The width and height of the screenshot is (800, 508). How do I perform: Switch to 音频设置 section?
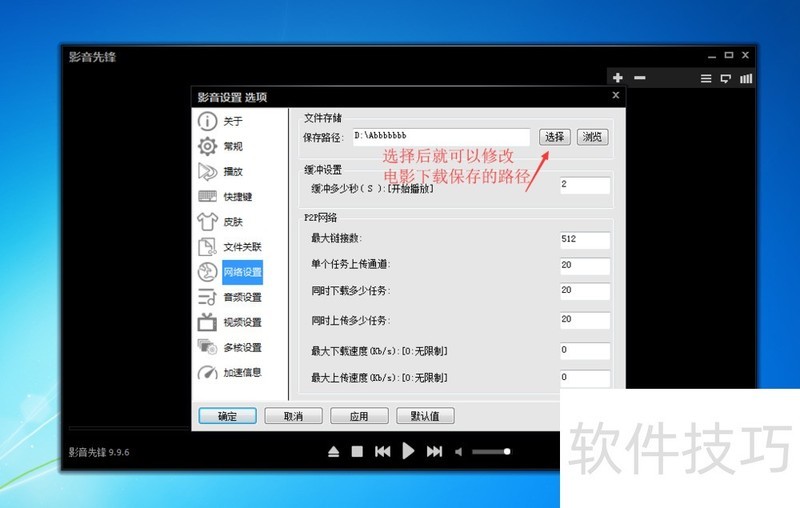pyautogui.click(x=242, y=297)
